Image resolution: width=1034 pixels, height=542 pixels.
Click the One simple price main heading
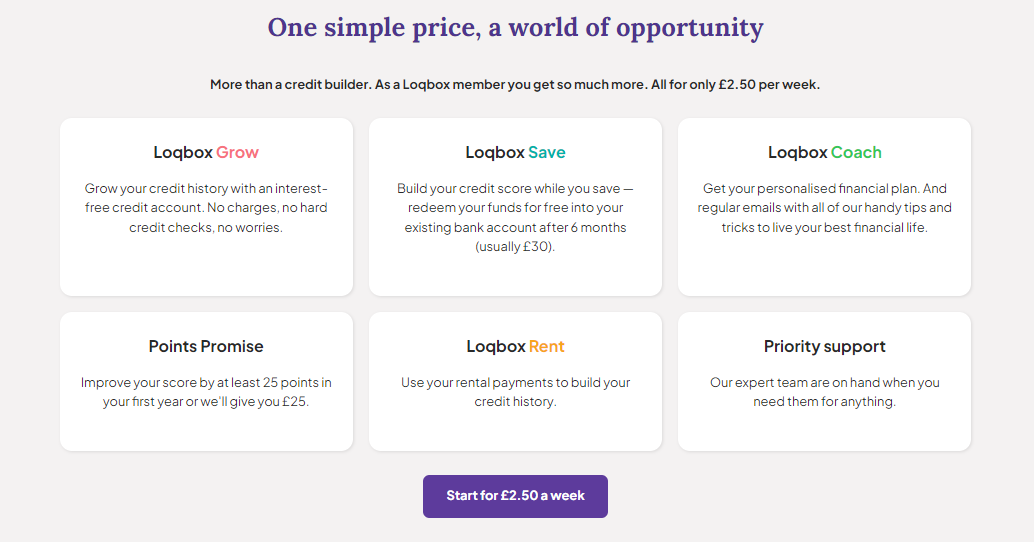point(515,27)
